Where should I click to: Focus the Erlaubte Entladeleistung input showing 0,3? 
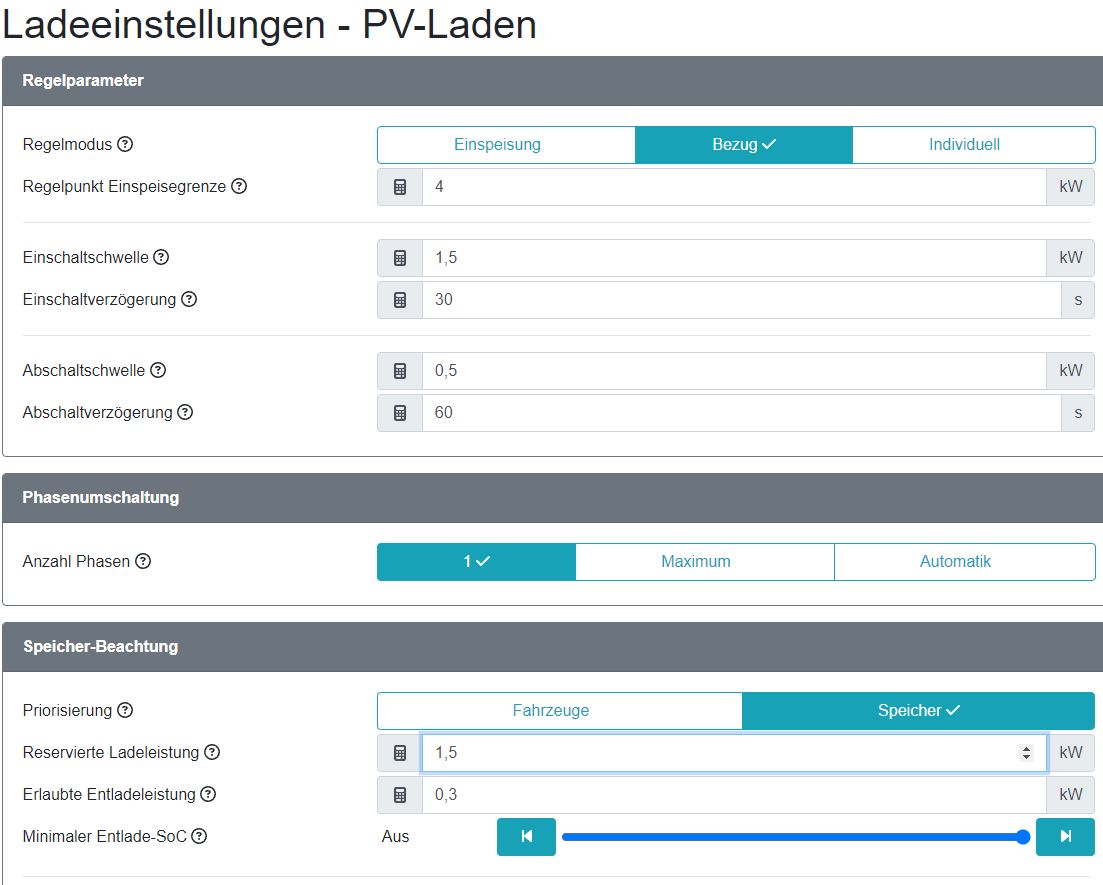(734, 795)
